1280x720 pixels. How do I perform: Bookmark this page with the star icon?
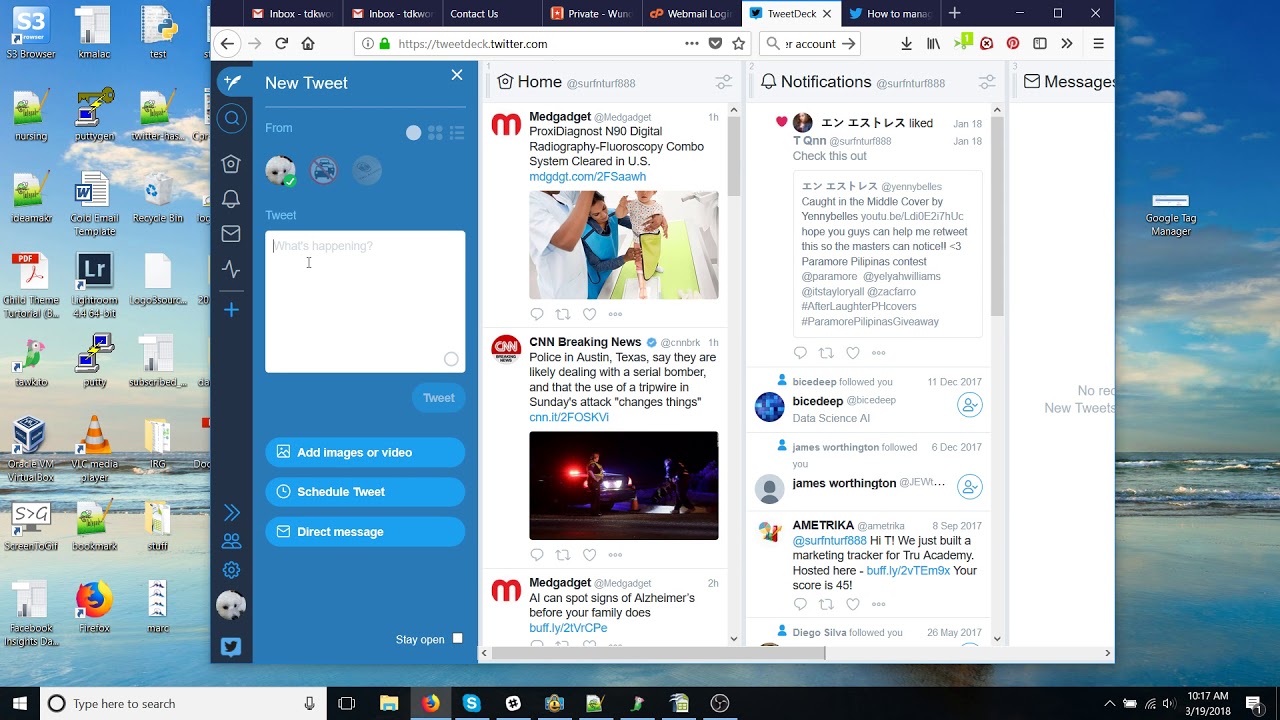pos(739,44)
